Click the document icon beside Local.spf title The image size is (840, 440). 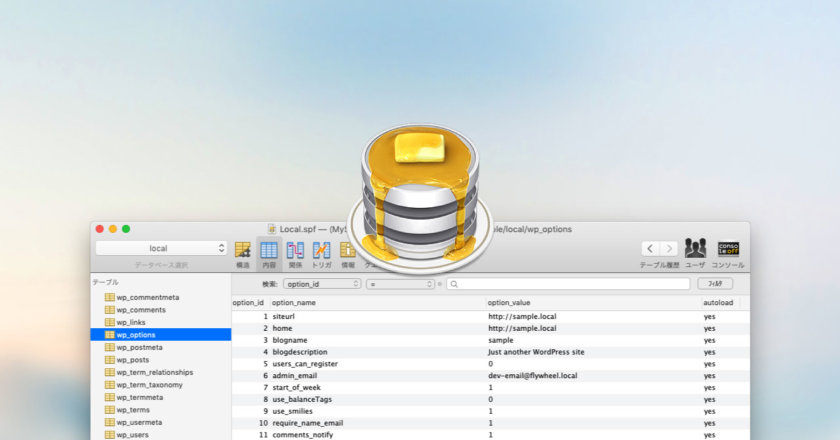(272, 229)
